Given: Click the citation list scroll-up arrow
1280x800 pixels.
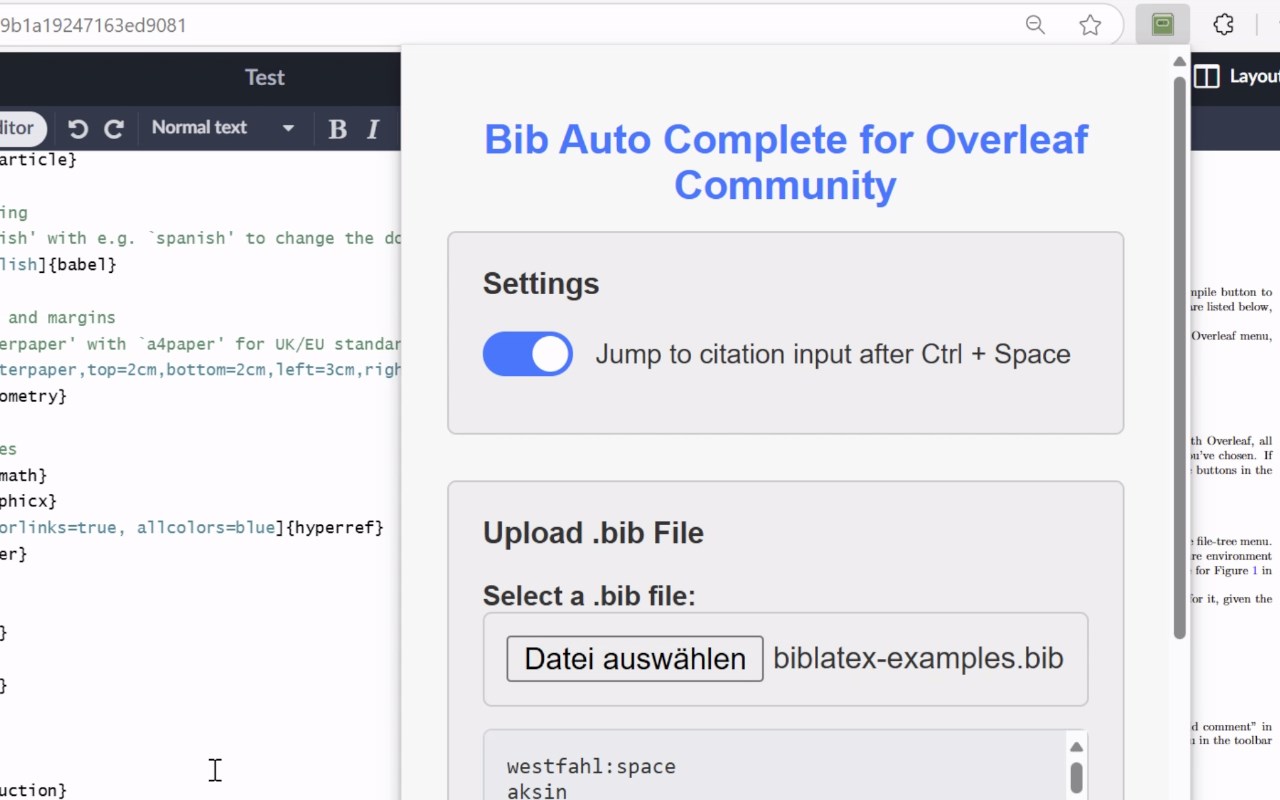Looking at the screenshot, I should (1076, 747).
